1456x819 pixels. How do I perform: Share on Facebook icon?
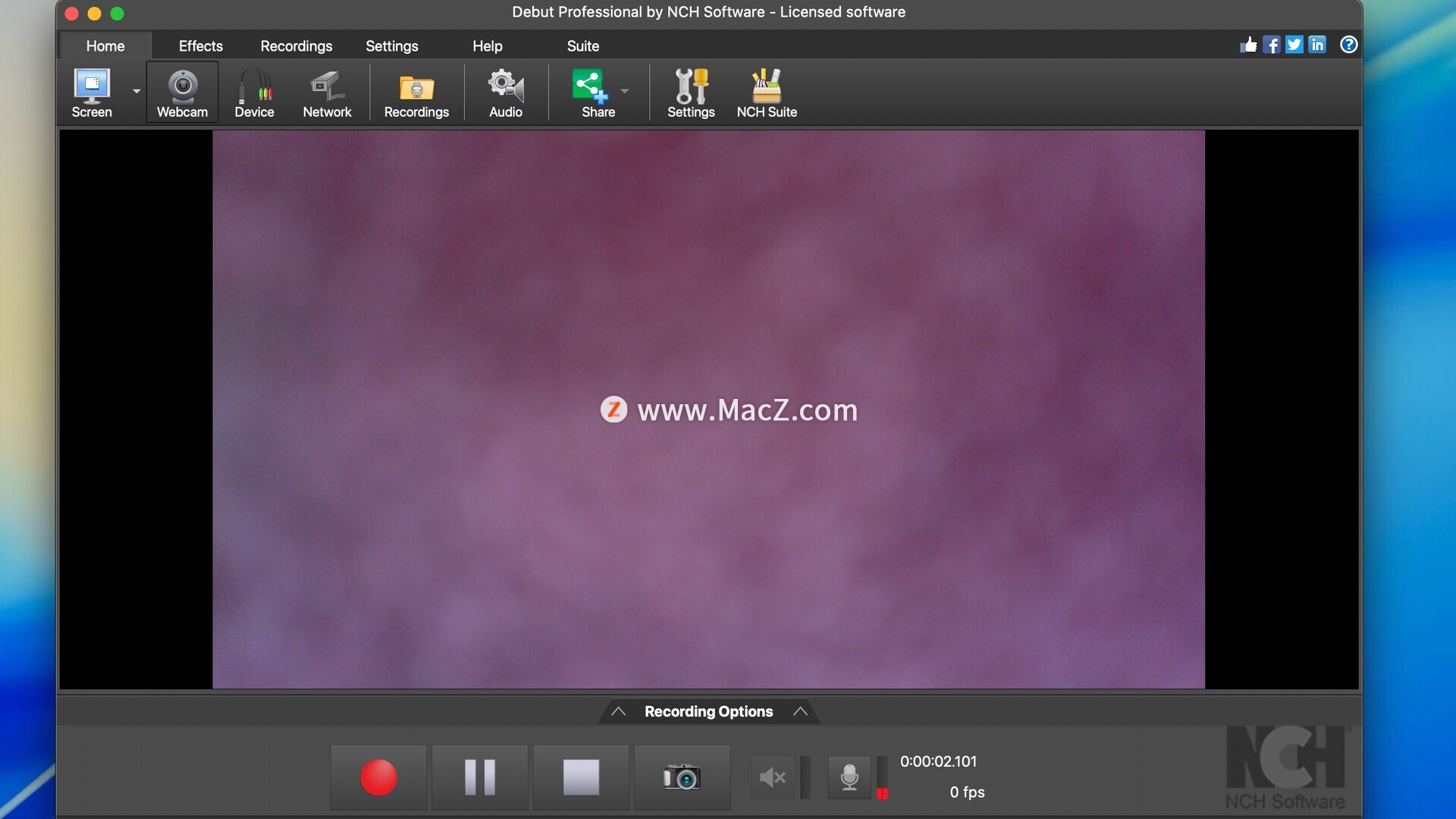[1272, 45]
